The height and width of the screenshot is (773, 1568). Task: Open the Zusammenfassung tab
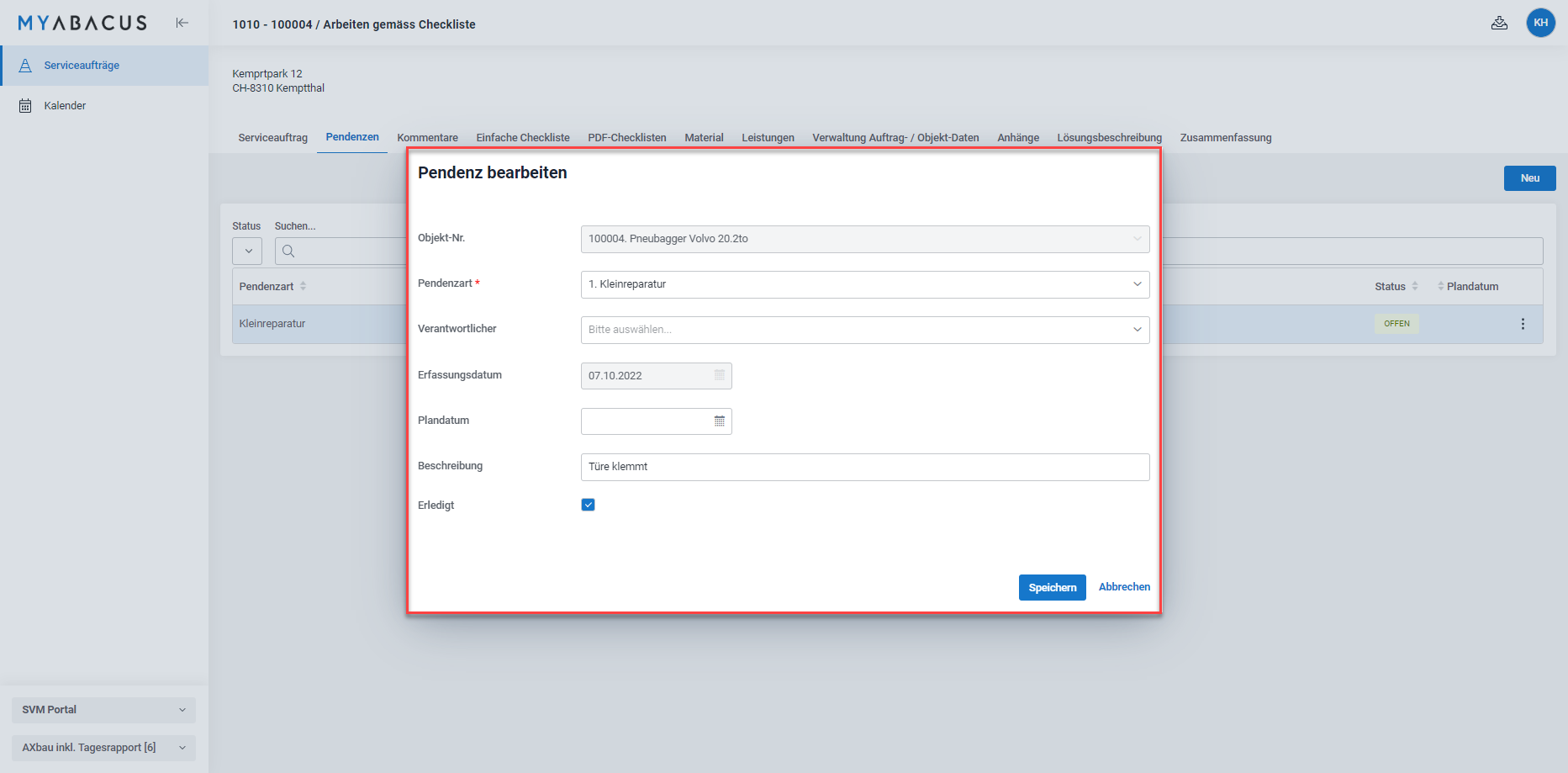click(1225, 137)
